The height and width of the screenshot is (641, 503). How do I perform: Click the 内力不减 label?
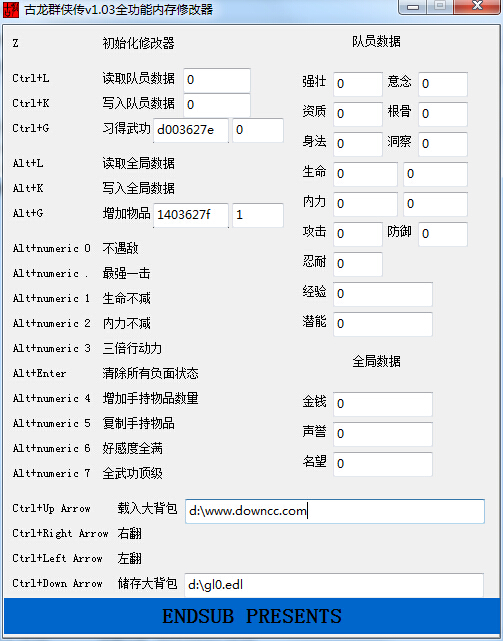point(126,323)
